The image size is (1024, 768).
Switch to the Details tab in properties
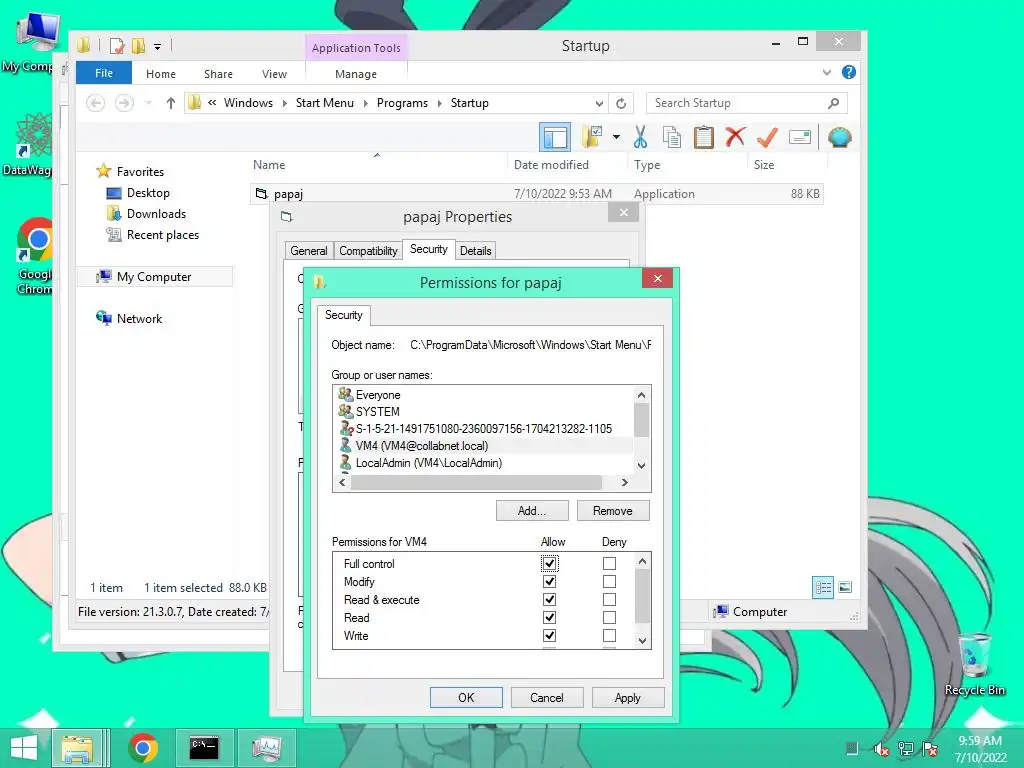[475, 251]
